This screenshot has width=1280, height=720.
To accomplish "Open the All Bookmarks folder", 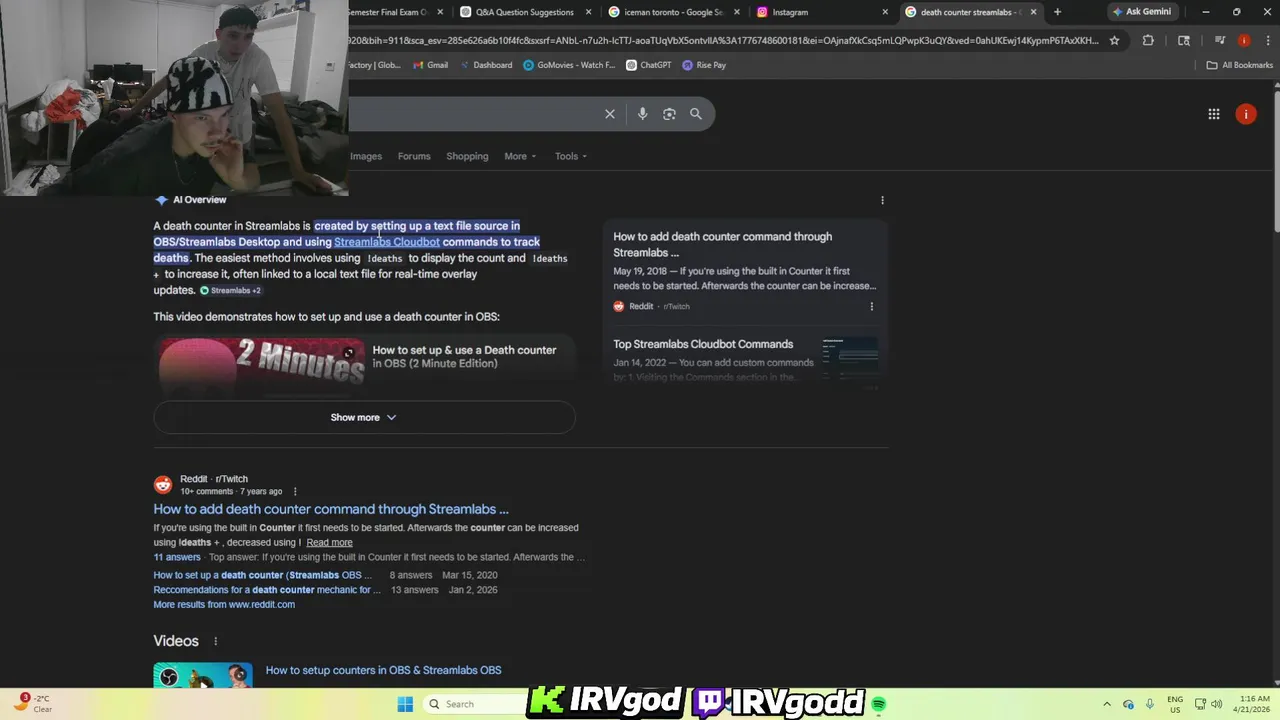I will point(1239,65).
